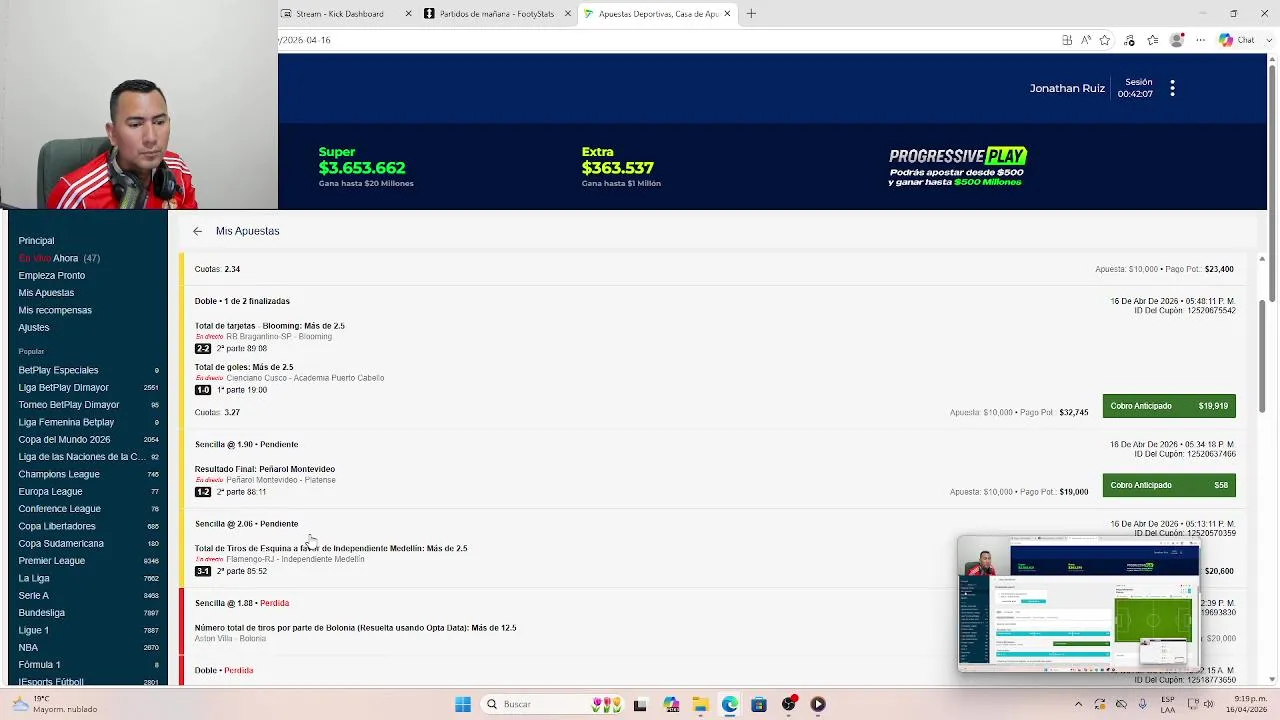Image resolution: width=1280 pixels, height=720 pixels.
Task: Close the Apuestas Deportivas tab
Action: click(727, 14)
